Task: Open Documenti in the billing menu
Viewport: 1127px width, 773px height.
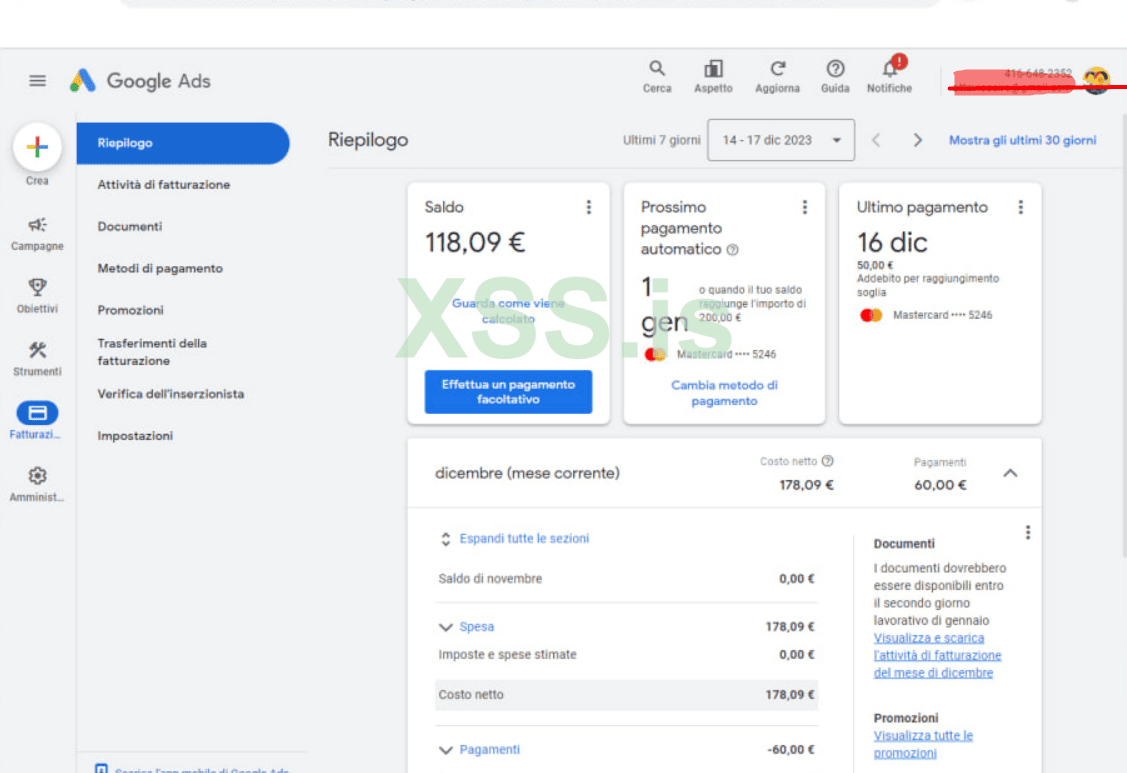Action: (x=130, y=227)
